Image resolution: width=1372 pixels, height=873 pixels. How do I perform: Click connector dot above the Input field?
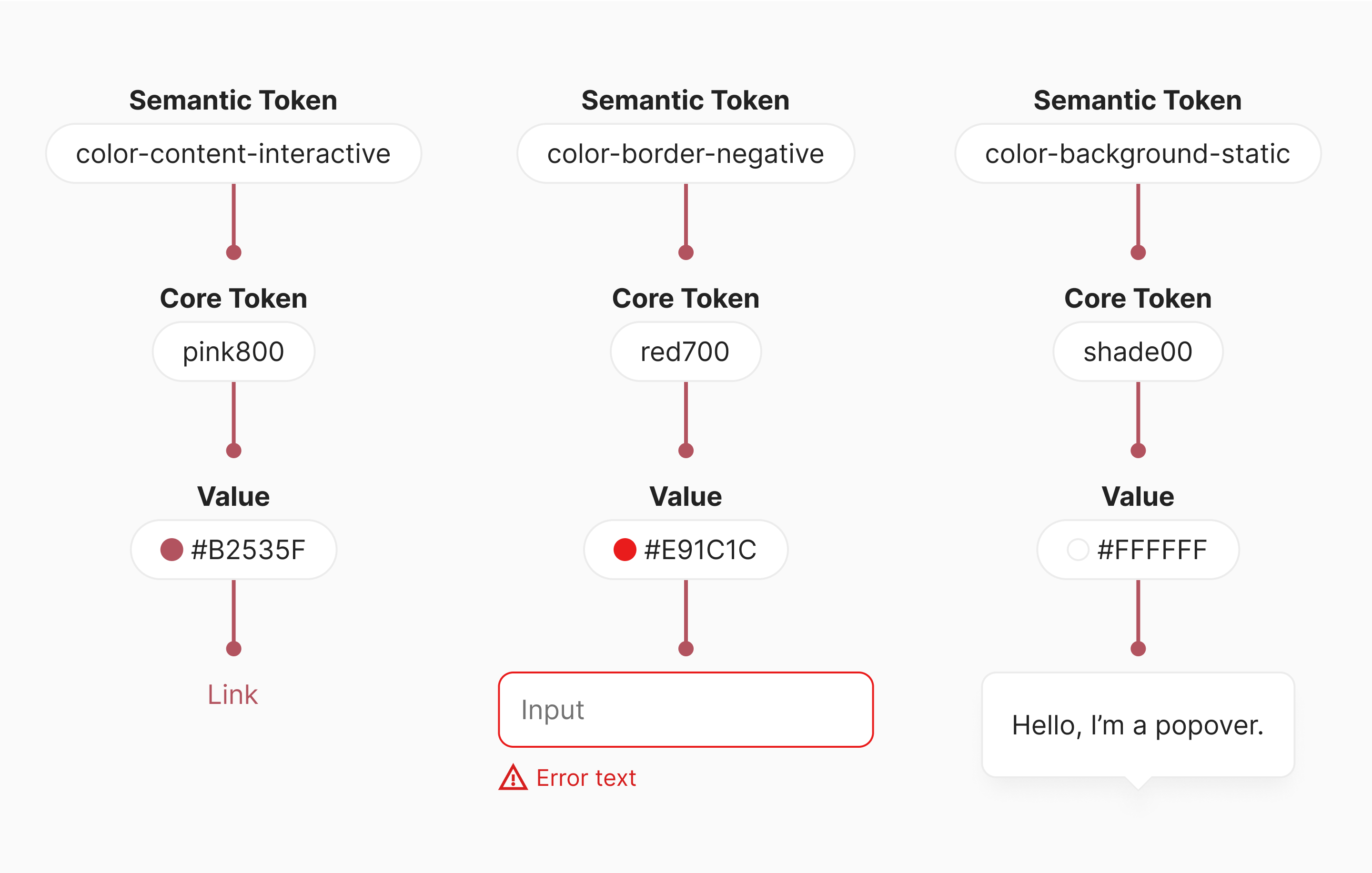[x=686, y=649]
